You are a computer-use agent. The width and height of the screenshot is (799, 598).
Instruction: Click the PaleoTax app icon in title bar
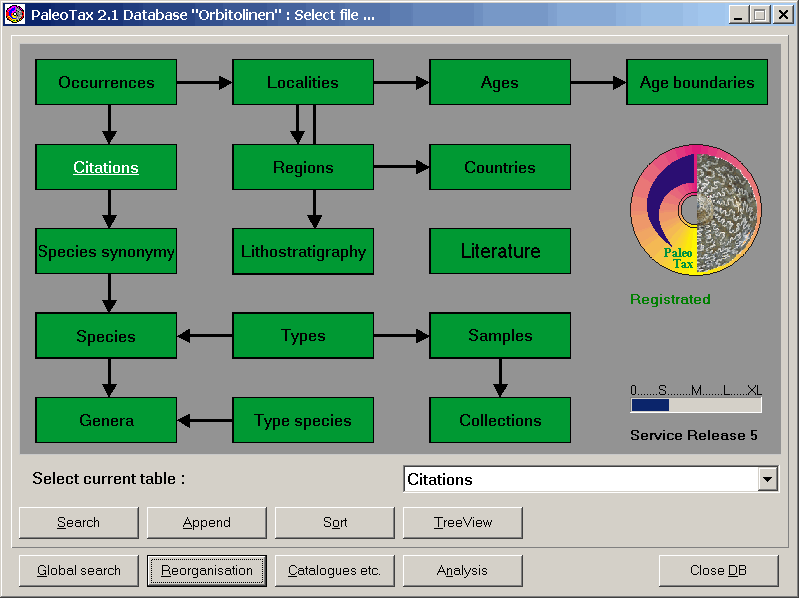click(x=14, y=15)
